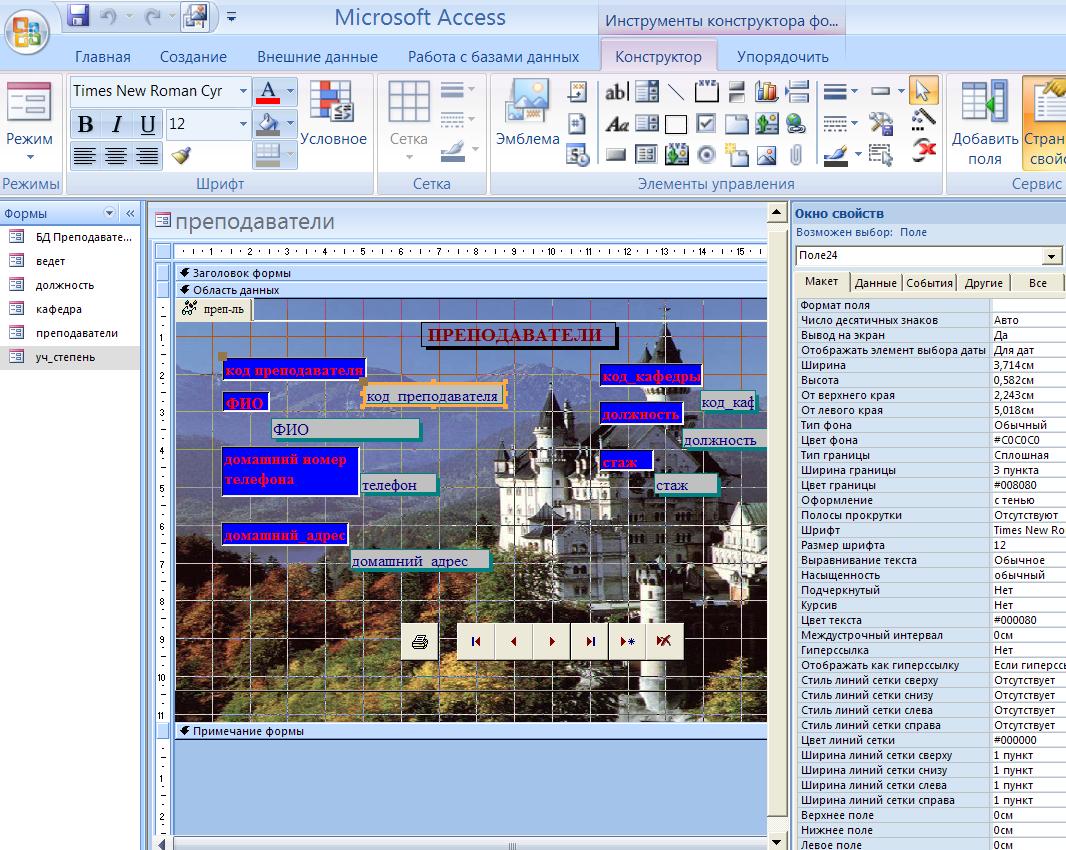Expand the fill color bucket arrow
The image size is (1066, 850).
tap(290, 124)
